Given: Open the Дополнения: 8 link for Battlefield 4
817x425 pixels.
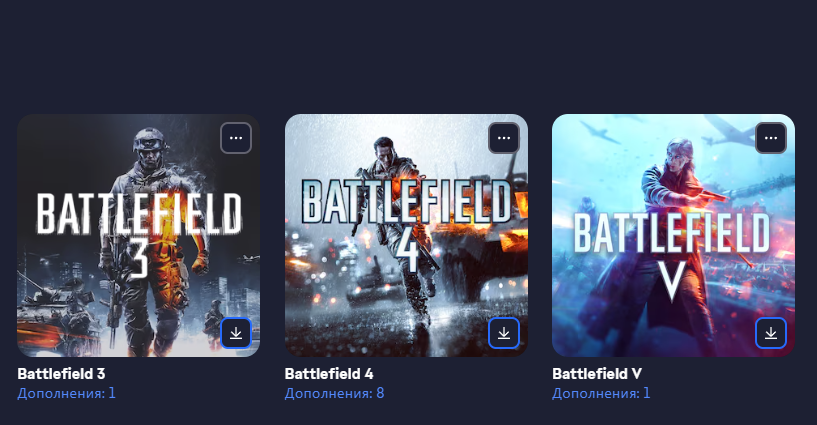Looking at the screenshot, I should 335,393.
